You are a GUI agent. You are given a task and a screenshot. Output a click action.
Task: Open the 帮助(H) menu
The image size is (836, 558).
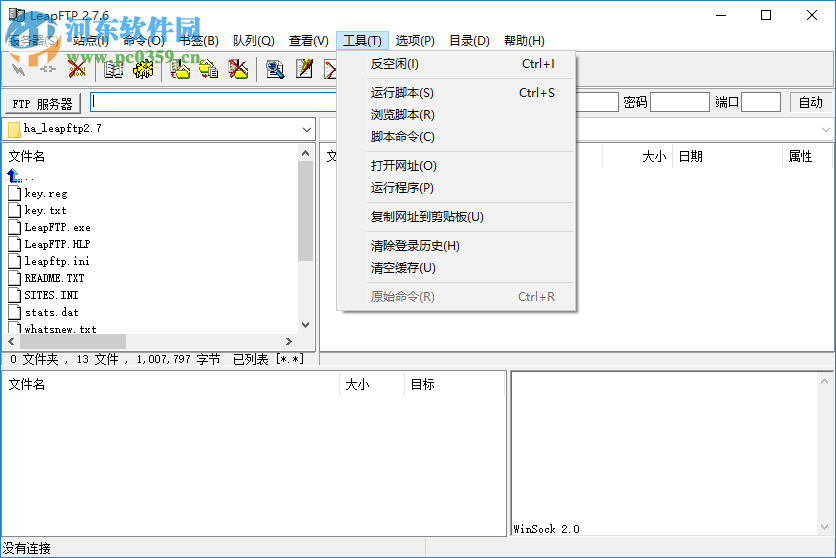pyautogui.click(x=524, y=41)
